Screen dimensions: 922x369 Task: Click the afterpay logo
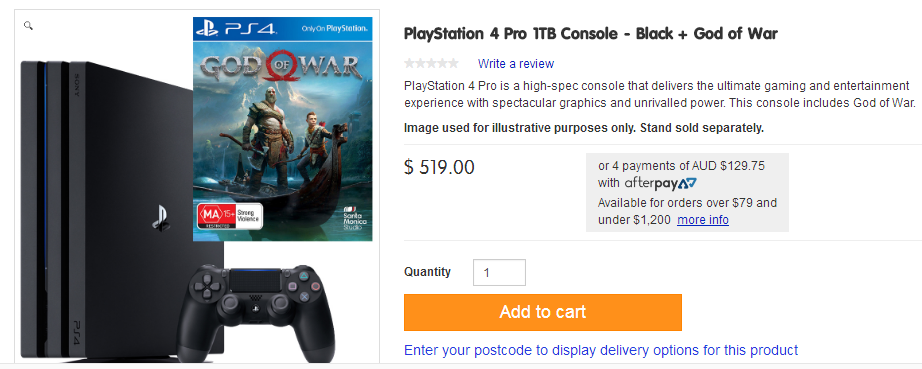660,183
